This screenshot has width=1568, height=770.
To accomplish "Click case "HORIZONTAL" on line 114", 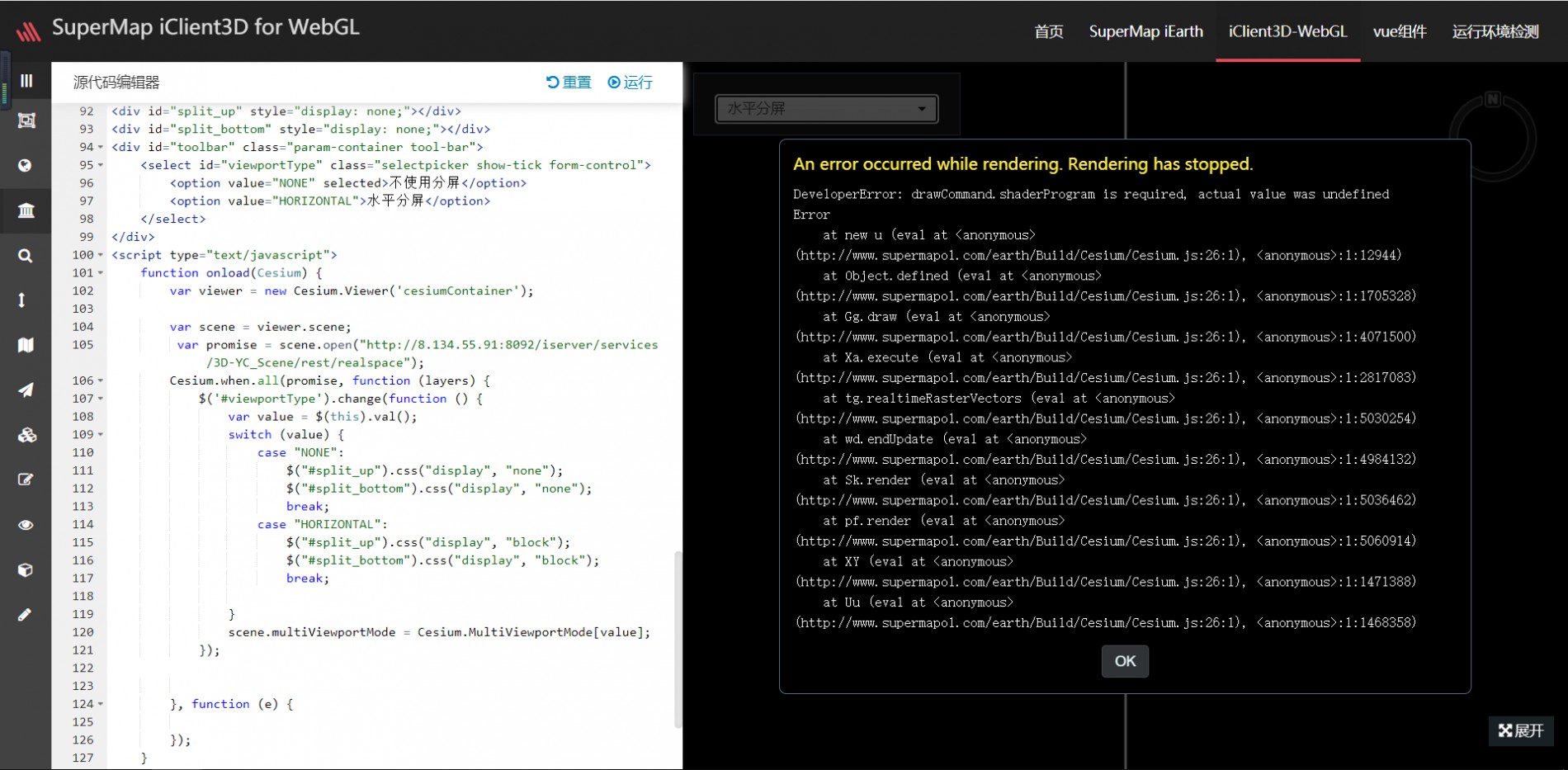I will pos(322,524).
